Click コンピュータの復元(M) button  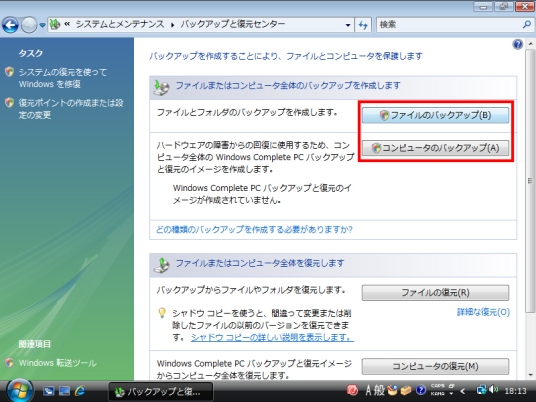[435, 366]
